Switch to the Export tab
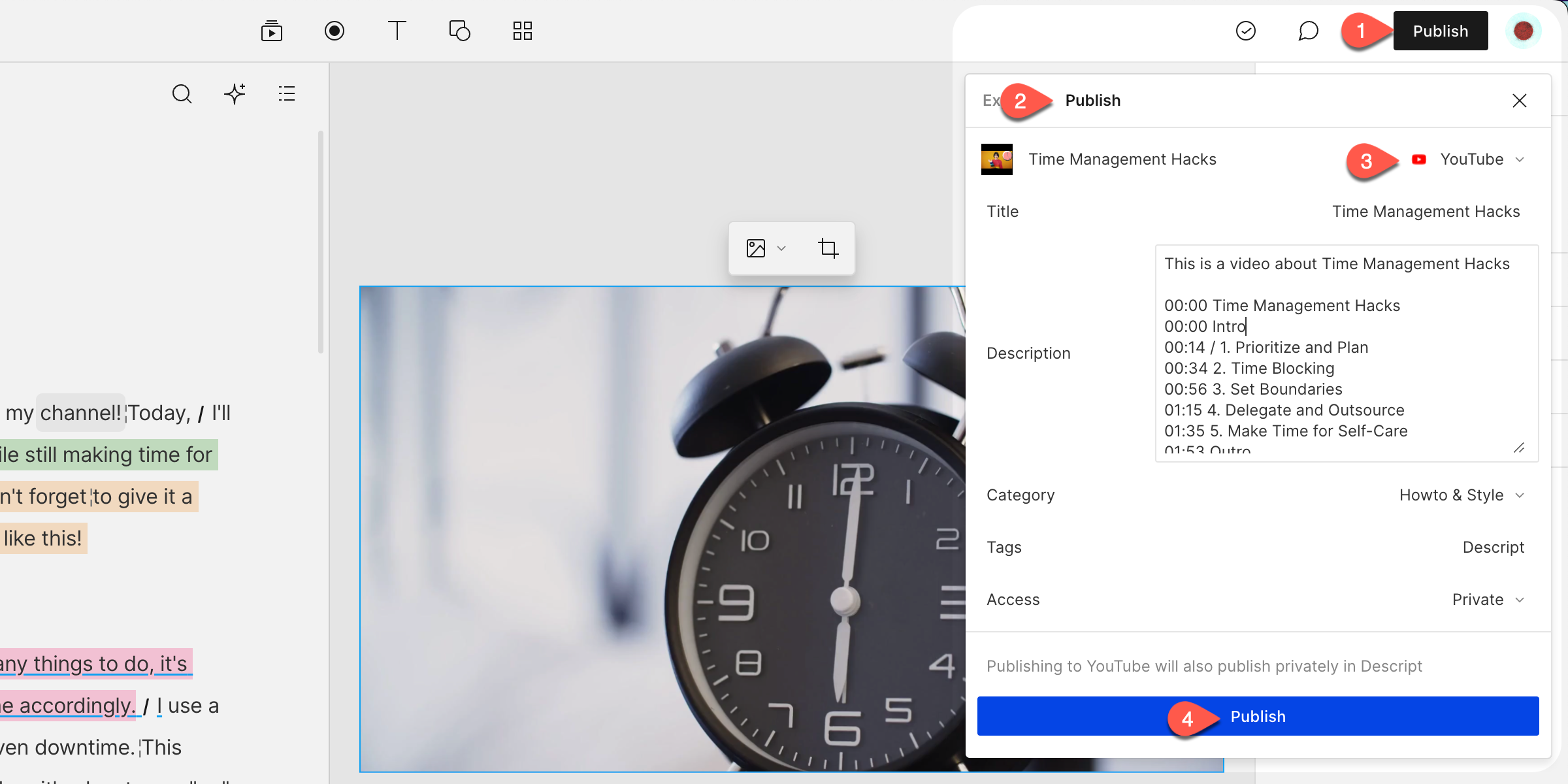 point(991,101)
